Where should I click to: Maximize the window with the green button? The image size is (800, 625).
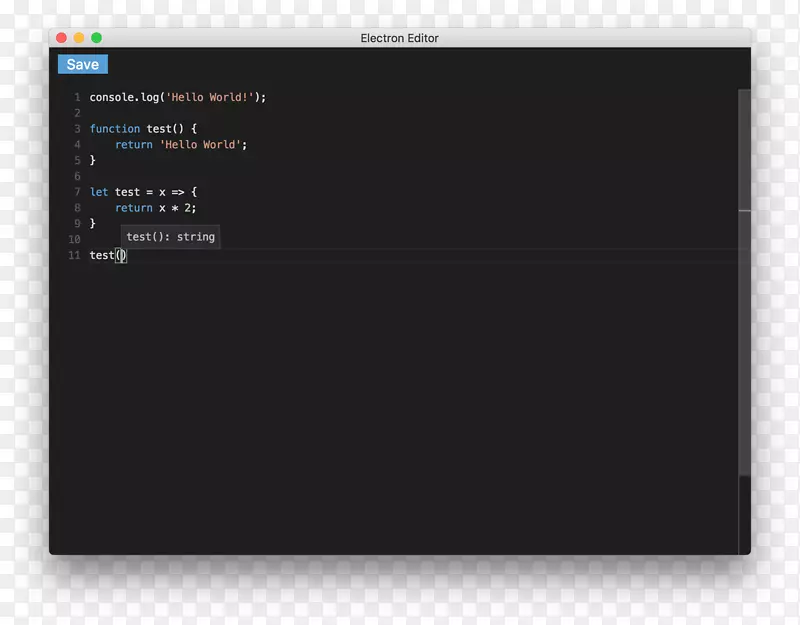point(97,38)
